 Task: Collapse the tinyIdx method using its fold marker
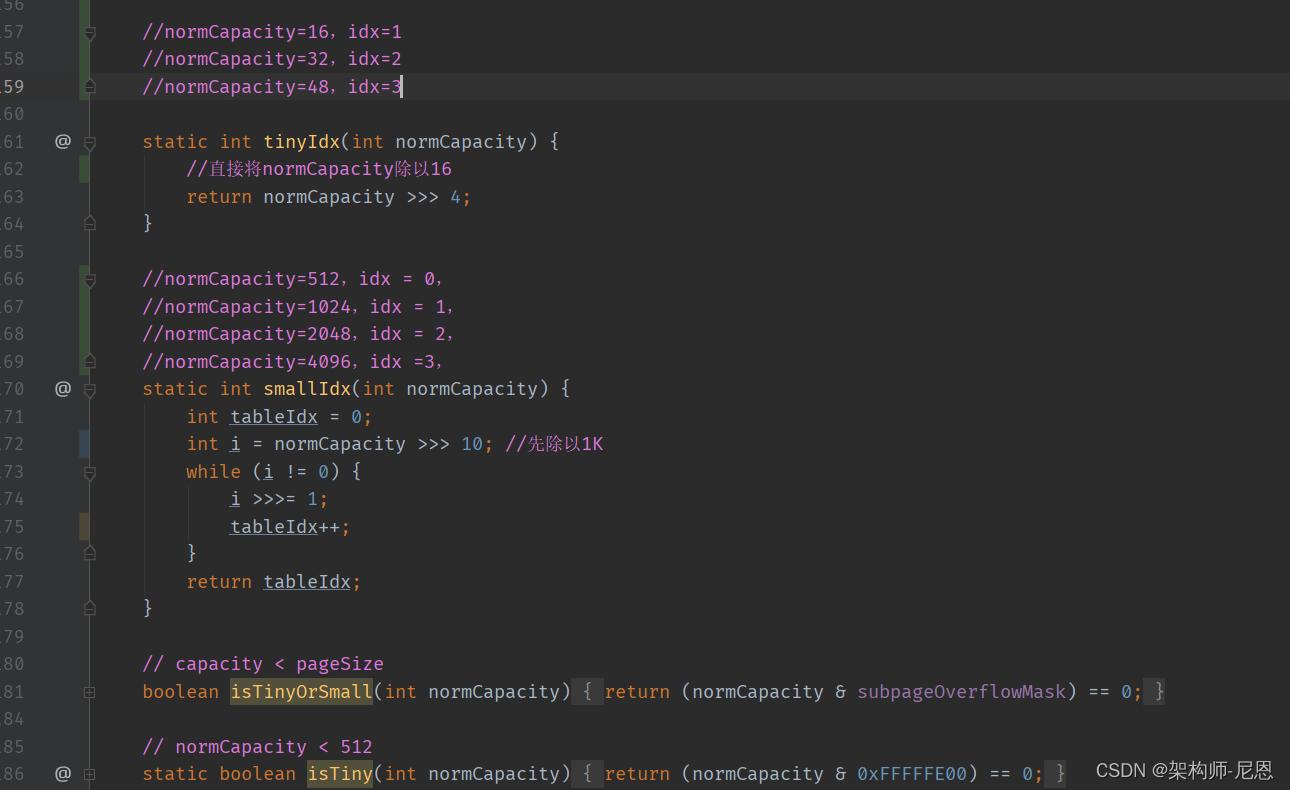click(90, 143)
